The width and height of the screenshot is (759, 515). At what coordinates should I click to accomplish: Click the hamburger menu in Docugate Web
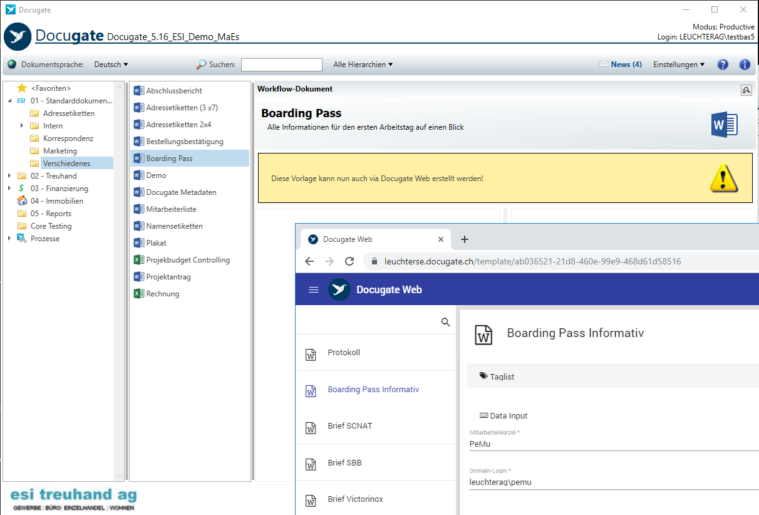coord(314,289)
